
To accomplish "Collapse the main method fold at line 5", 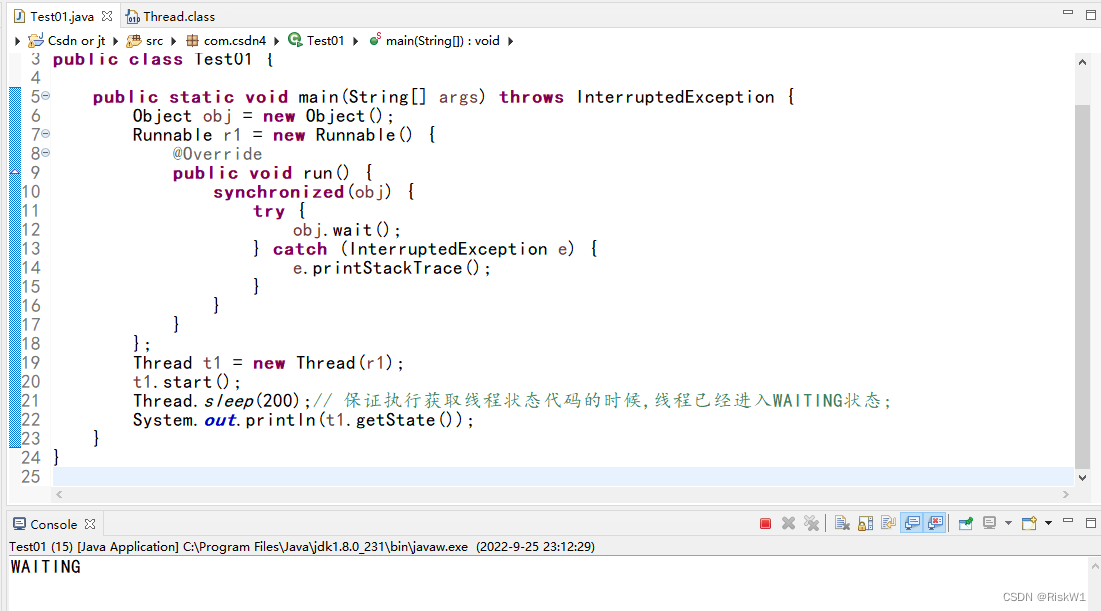I will pos(46,96).
